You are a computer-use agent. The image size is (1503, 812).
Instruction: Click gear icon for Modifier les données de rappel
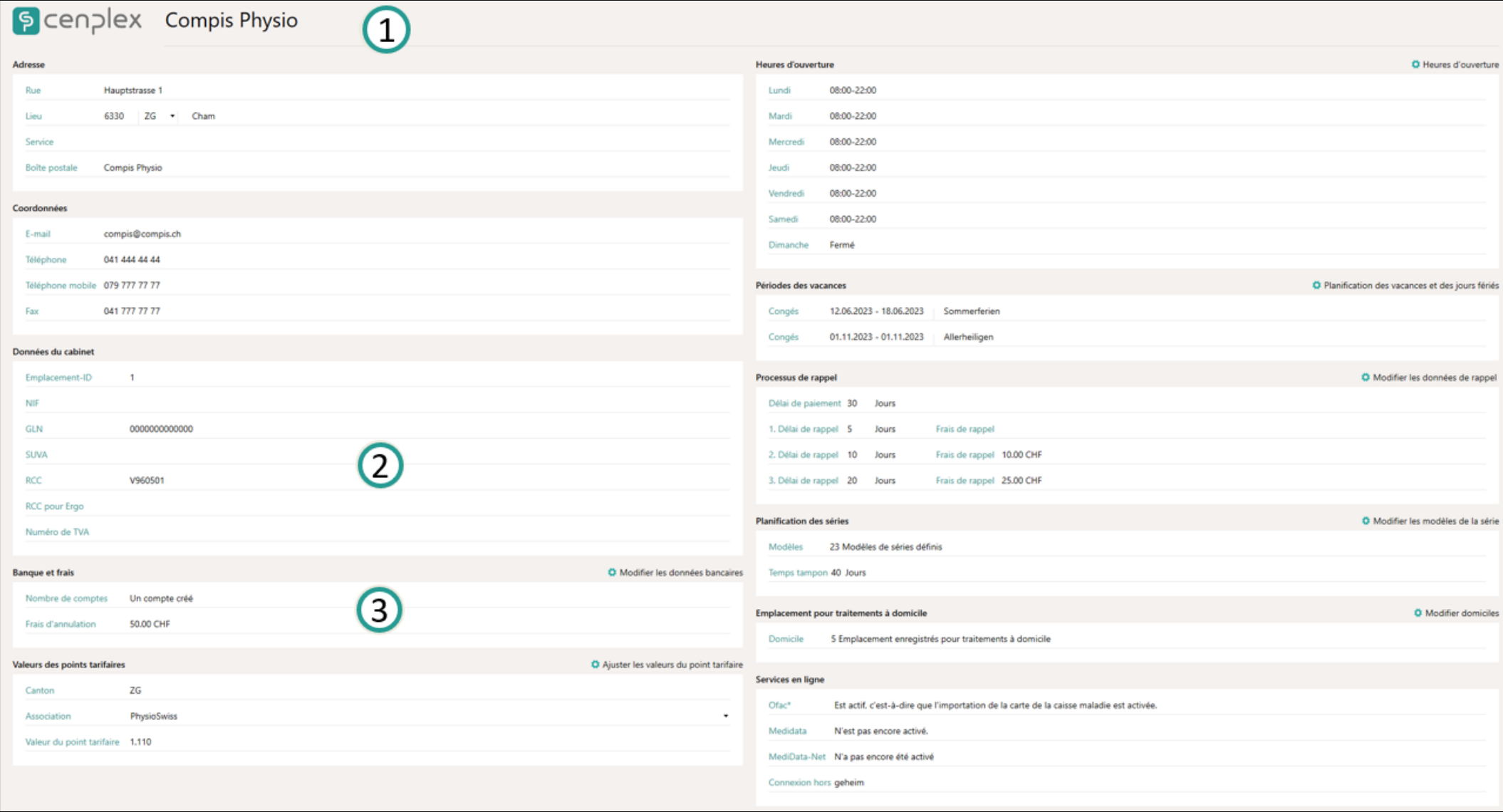1366,377
